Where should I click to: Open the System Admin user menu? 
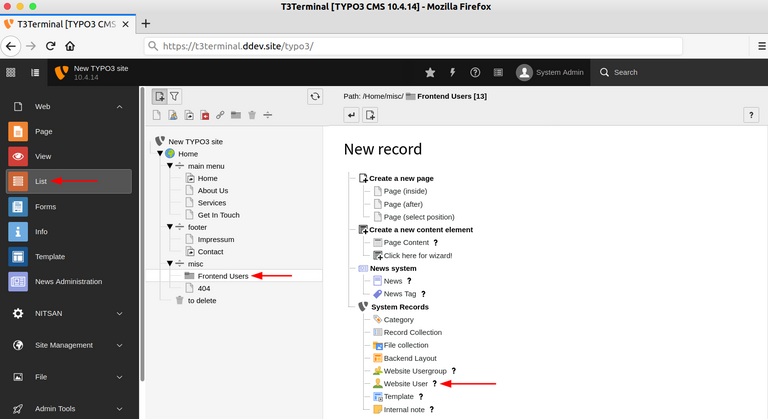pos(548,72)
